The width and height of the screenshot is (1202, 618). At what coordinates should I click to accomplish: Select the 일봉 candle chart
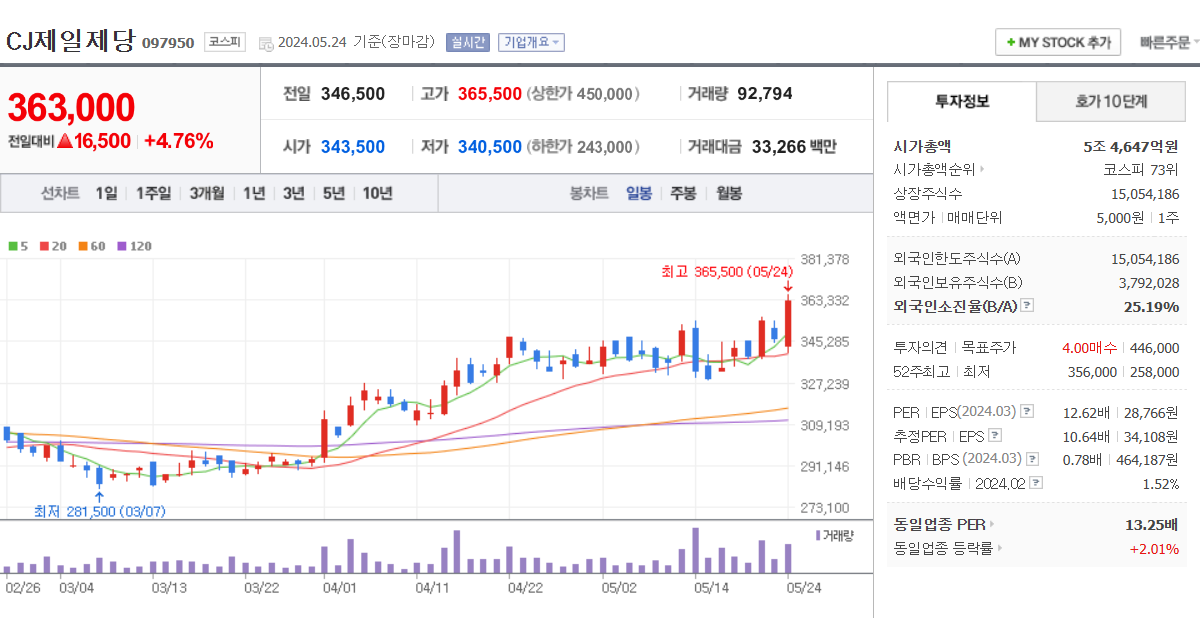(639, 193)
